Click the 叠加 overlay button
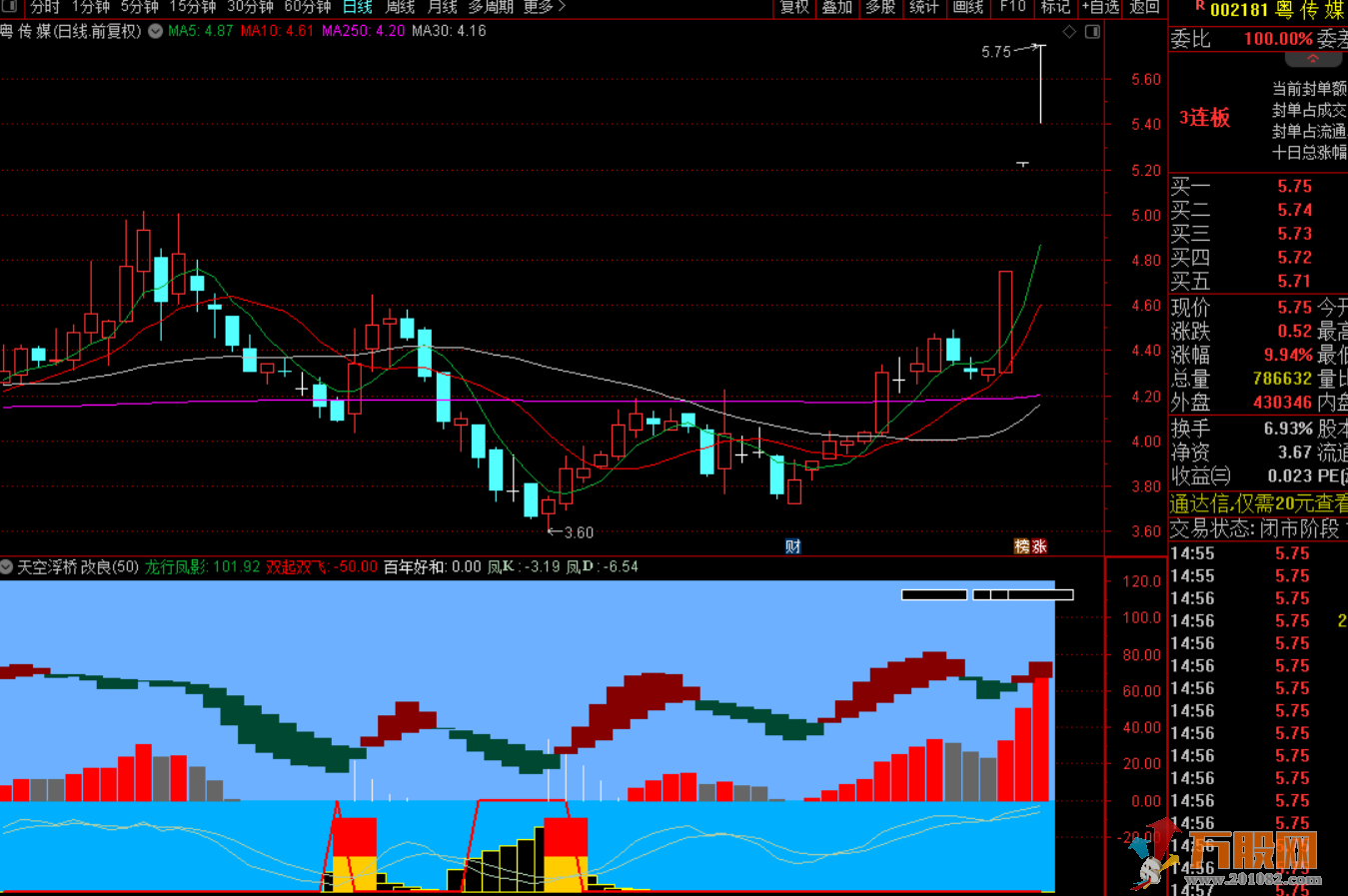Screen dimensions: 1348x896 tap(837, 7)
